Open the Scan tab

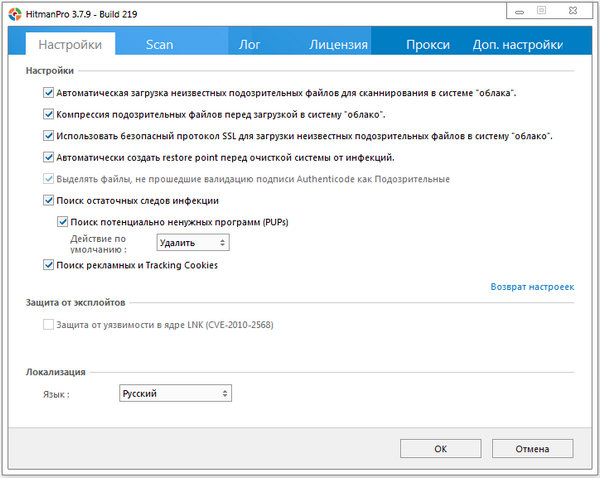(x=160, y=44)
